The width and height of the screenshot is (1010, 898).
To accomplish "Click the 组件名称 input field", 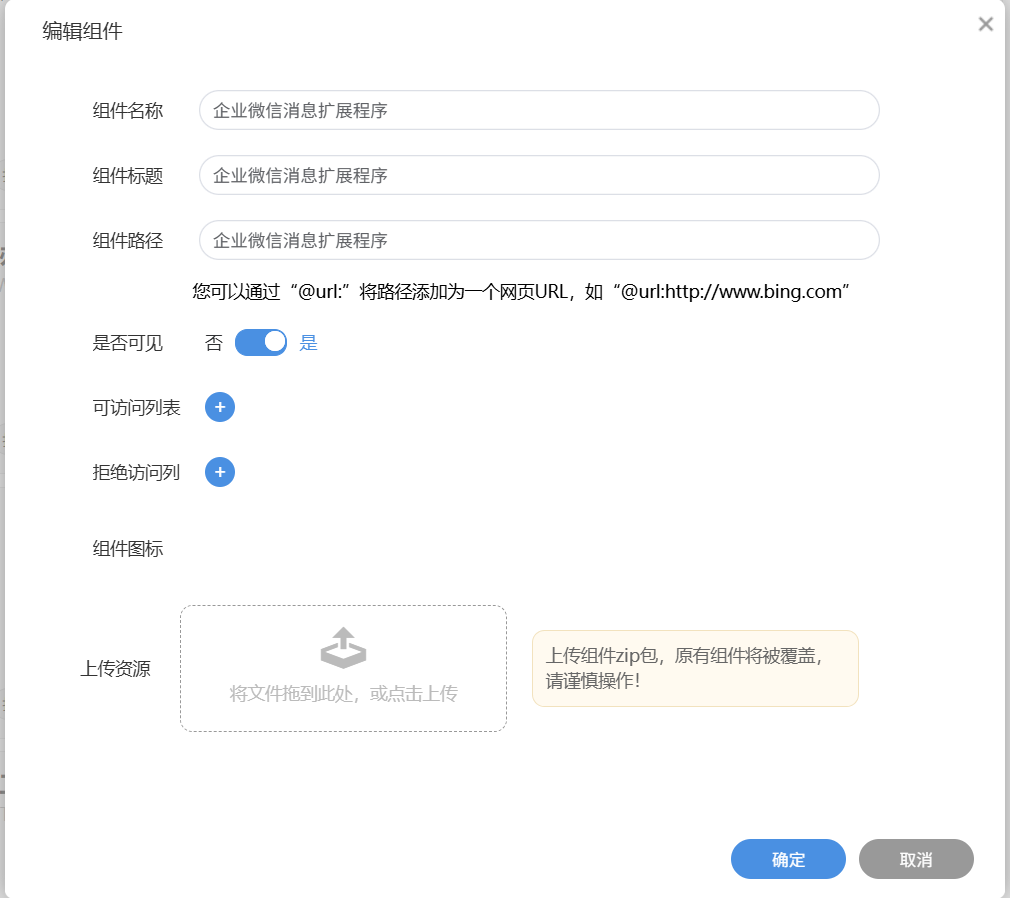I will 539,110.
